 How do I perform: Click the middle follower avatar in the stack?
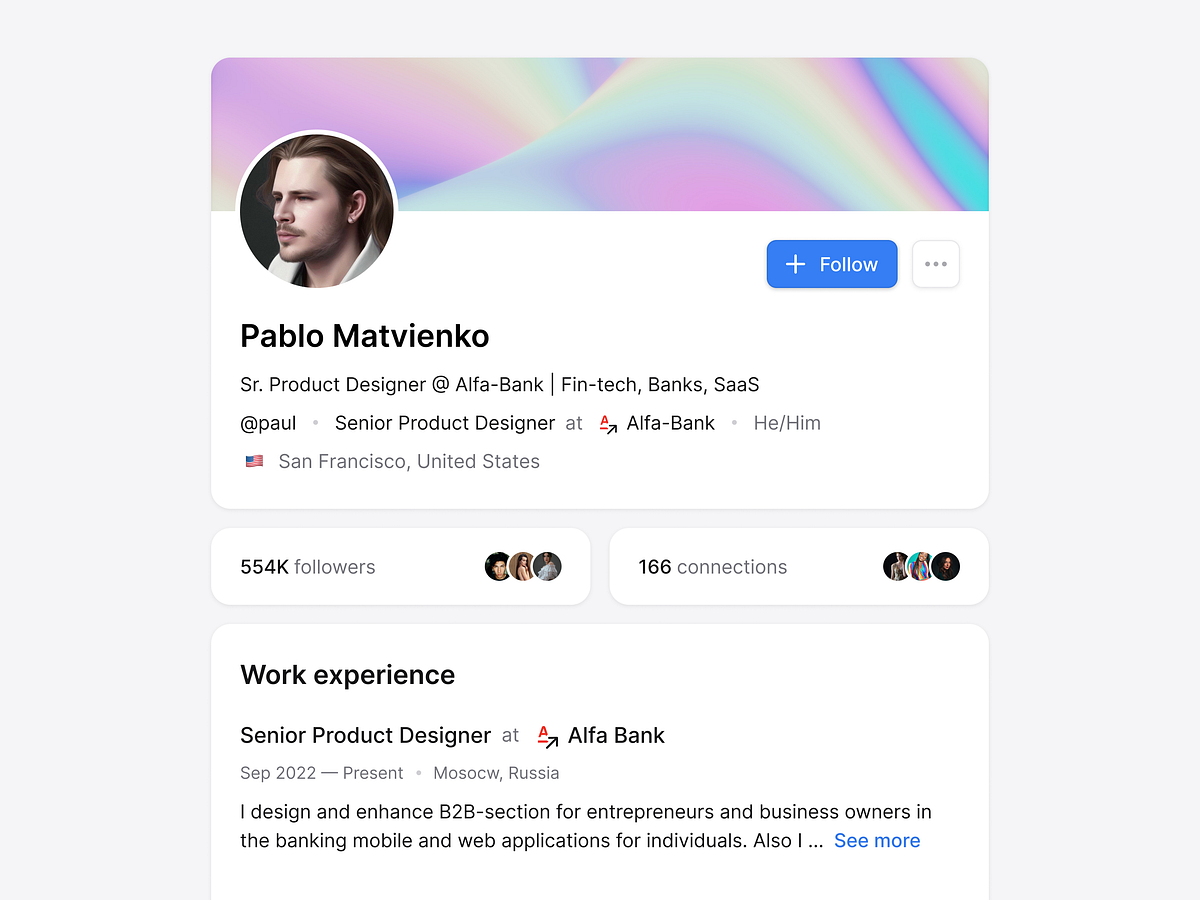coord(523,565)
